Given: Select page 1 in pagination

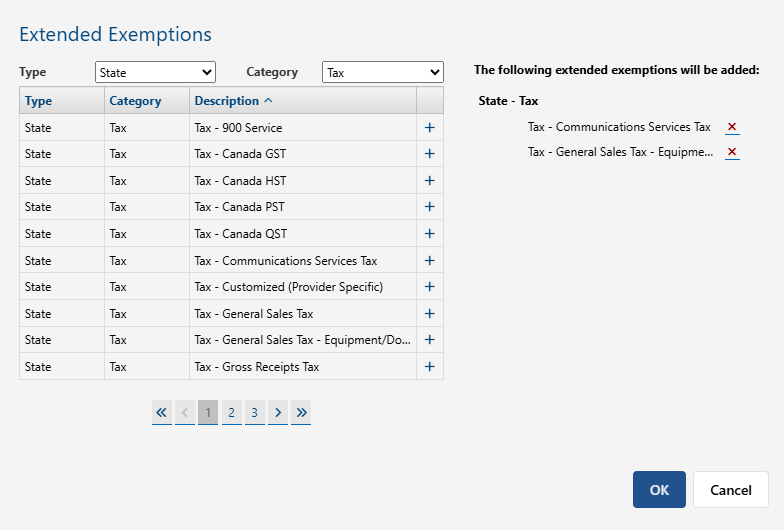Looking at the screenshot, I should pyautogui.click(x=208, y=412).
